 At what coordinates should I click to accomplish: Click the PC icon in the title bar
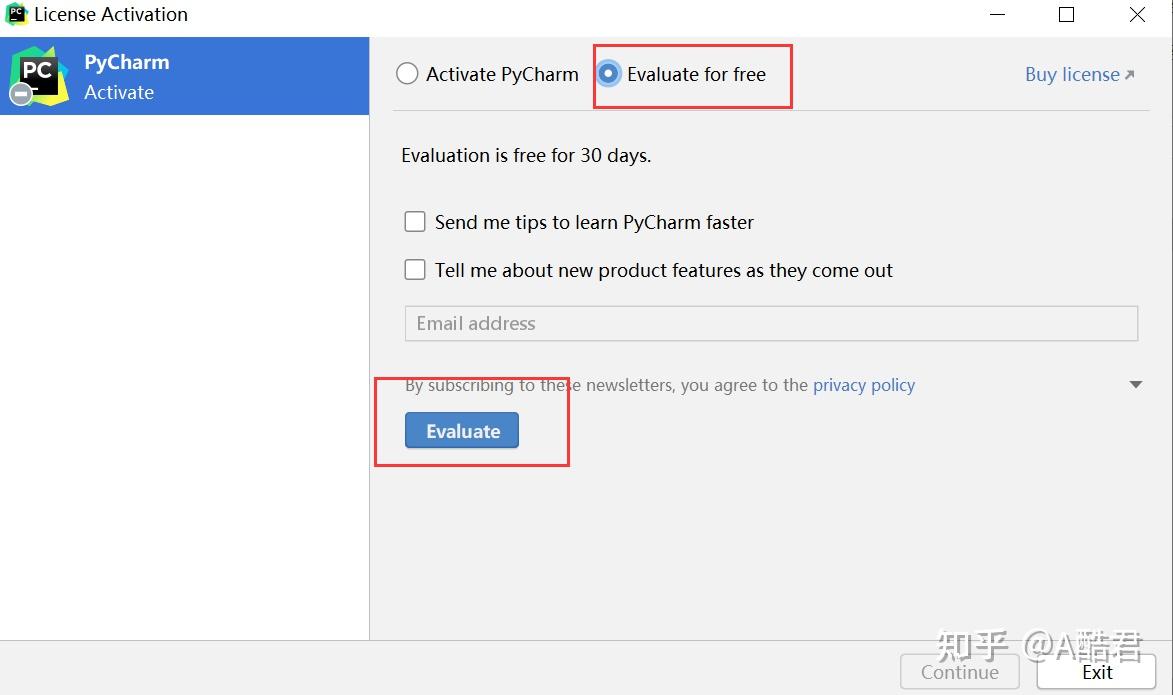point(14,14)
